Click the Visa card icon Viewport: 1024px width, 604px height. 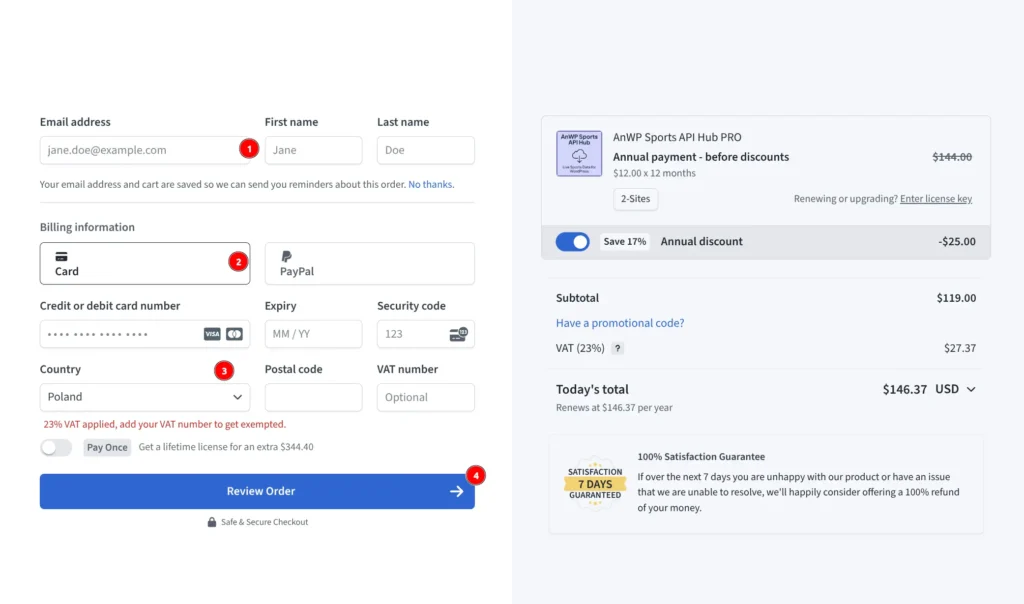(212, 334)
